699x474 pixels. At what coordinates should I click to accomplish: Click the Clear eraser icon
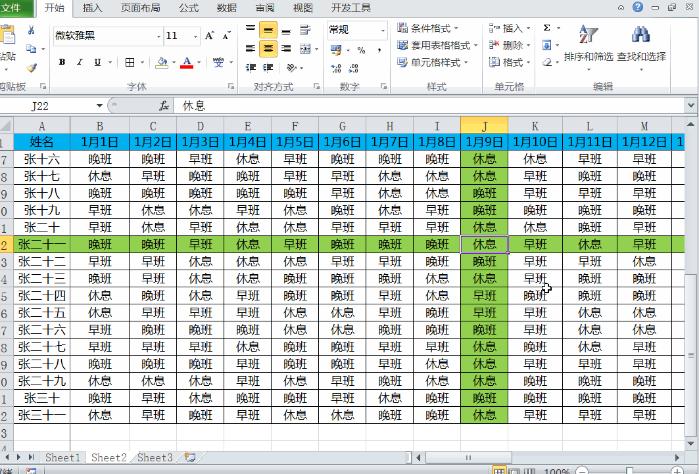coord(547,62)
